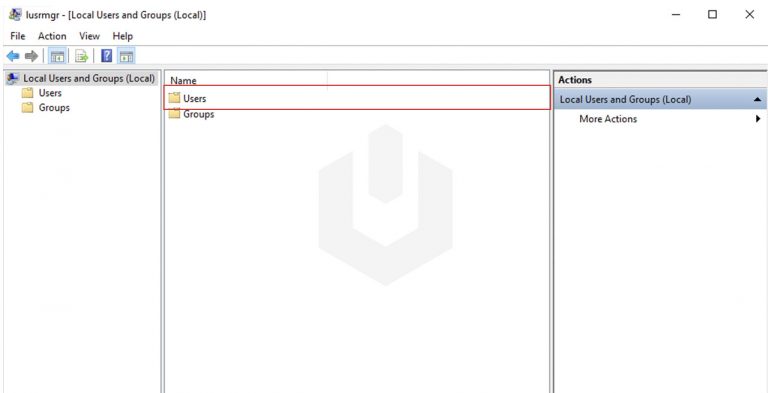This screenshot has height=393, width=768.
Task: Toggle the Show/Hide Console Tree icon
Action: click(x=57, y=56)
